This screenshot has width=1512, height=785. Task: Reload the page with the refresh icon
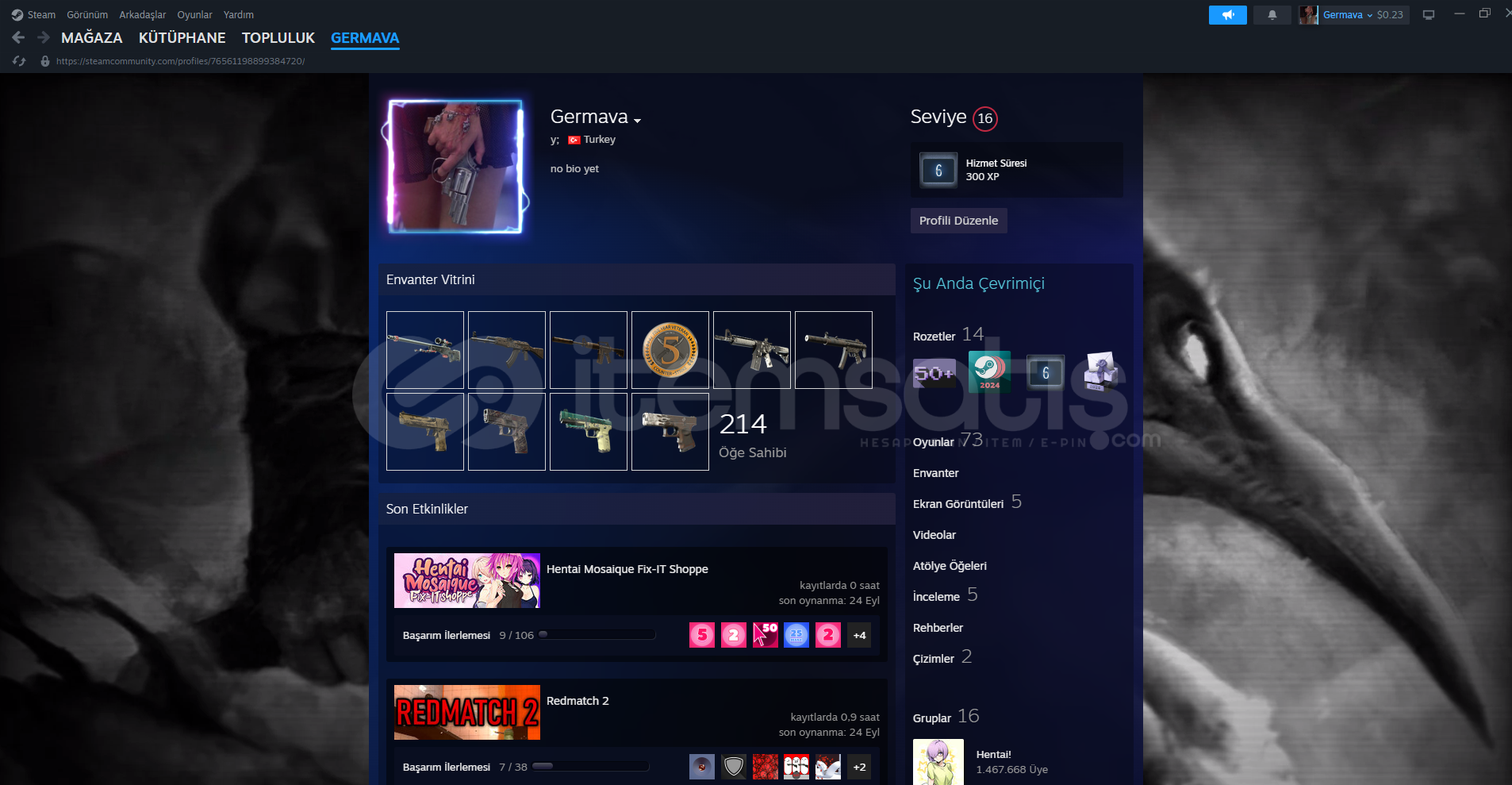[19, 61]
